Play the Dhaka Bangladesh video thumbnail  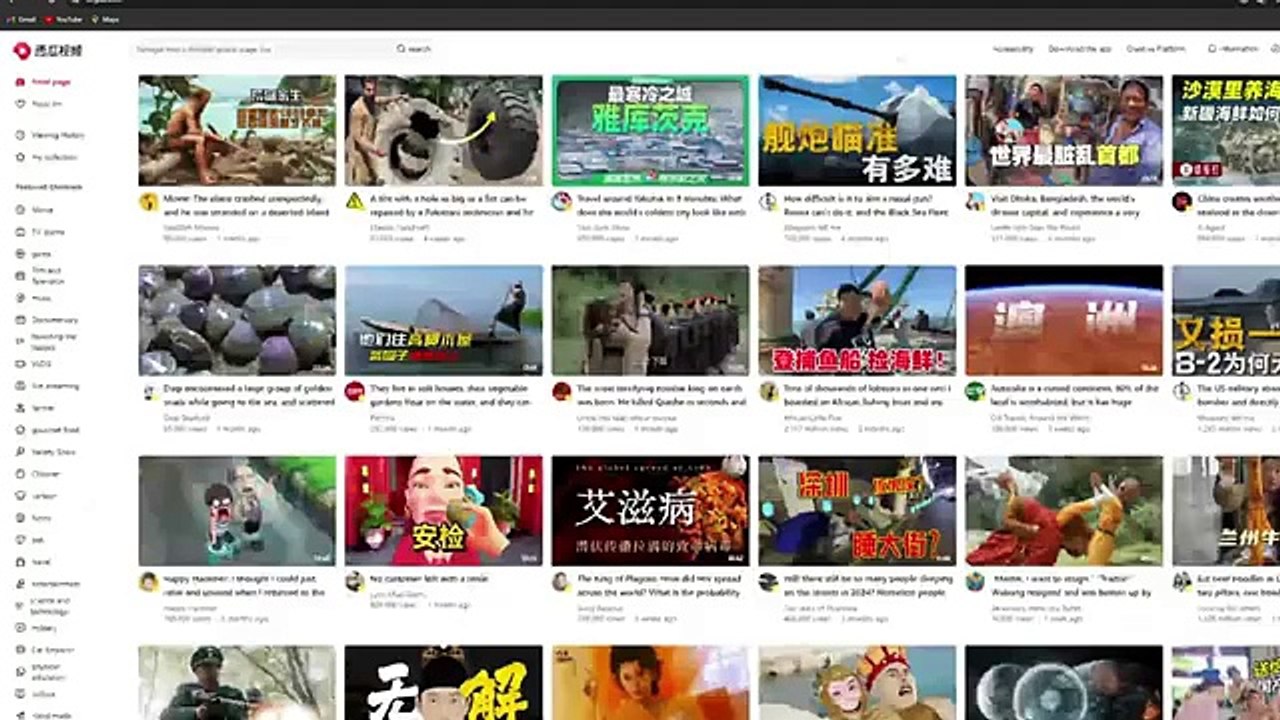[x=1064, y=130]
